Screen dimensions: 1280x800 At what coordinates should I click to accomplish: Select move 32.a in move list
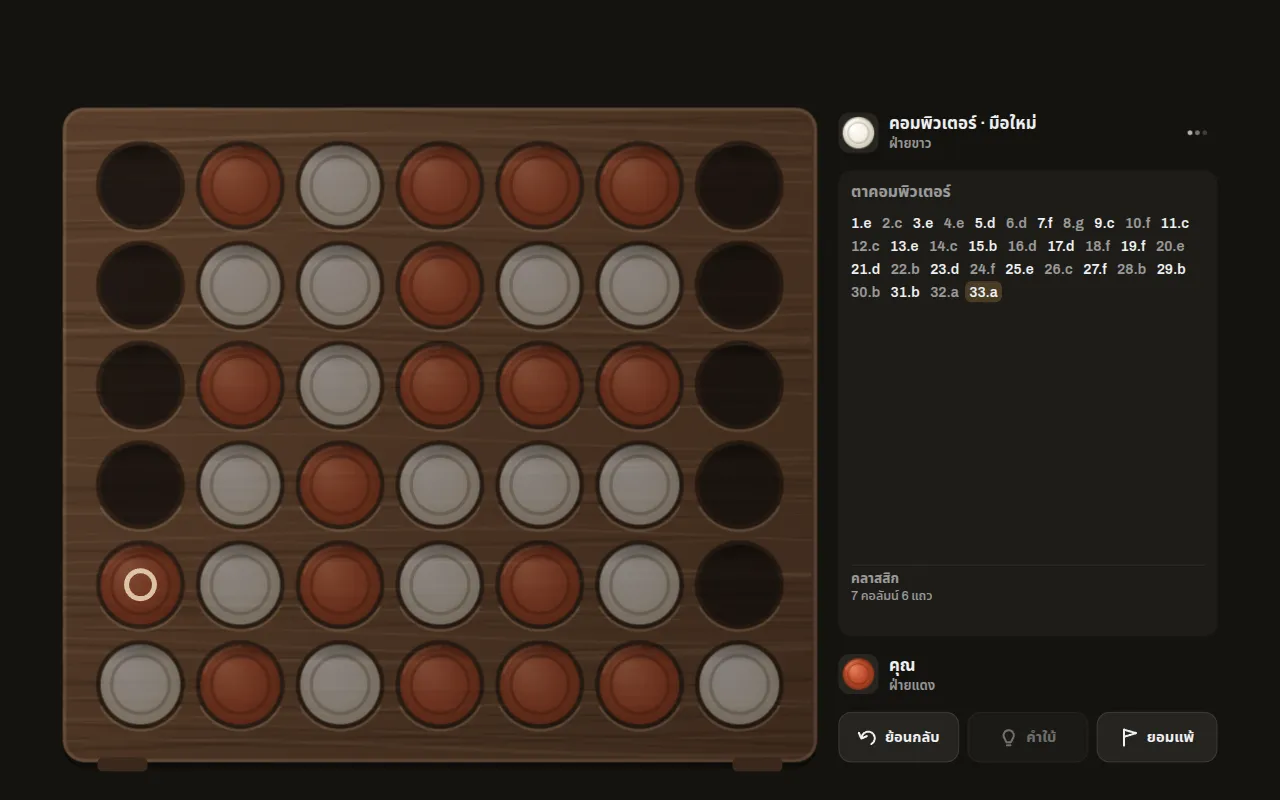944,292
